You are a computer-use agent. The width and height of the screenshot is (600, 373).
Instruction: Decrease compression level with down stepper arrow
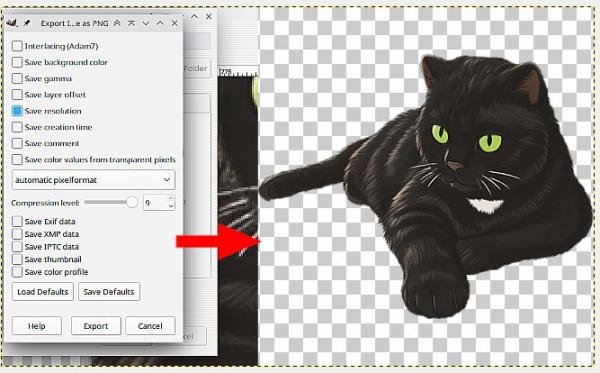point(171,206)
